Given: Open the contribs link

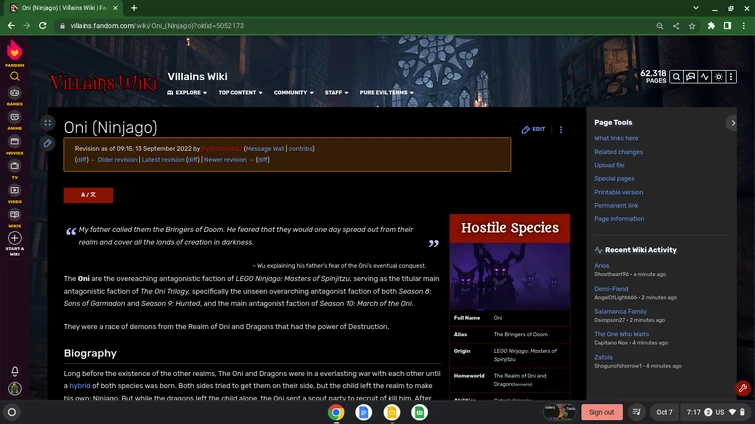Looking at the screenshot, I should [x=300, y=149].
